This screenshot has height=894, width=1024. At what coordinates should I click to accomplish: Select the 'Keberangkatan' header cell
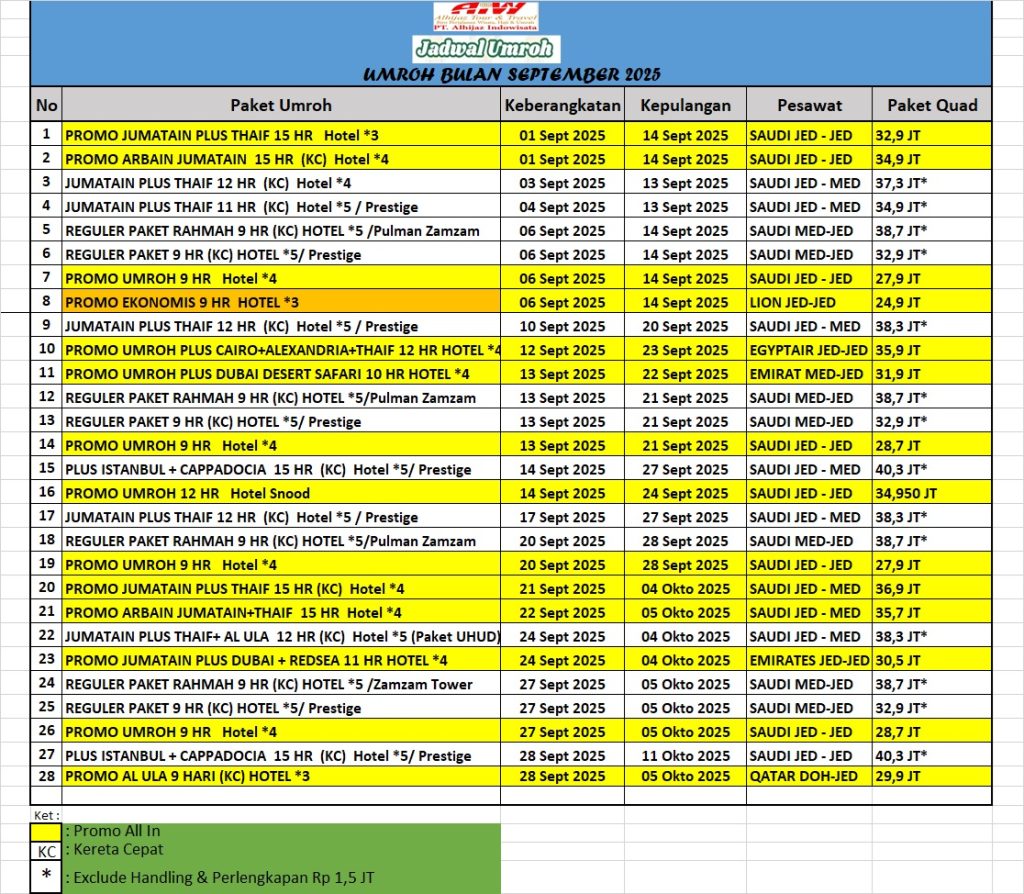[562, 105]
